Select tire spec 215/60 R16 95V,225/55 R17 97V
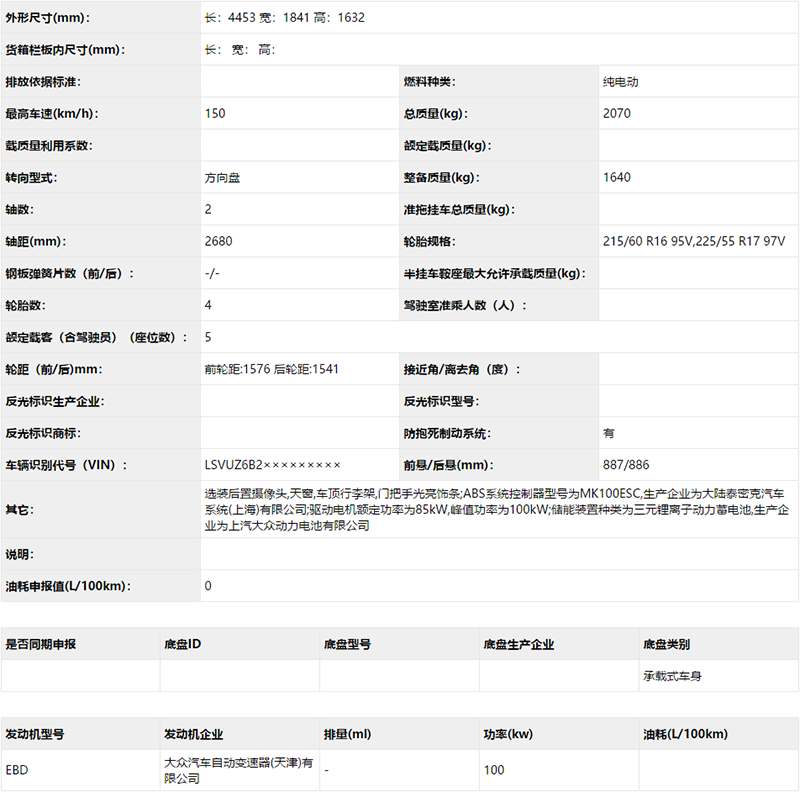 pos(694,241)
